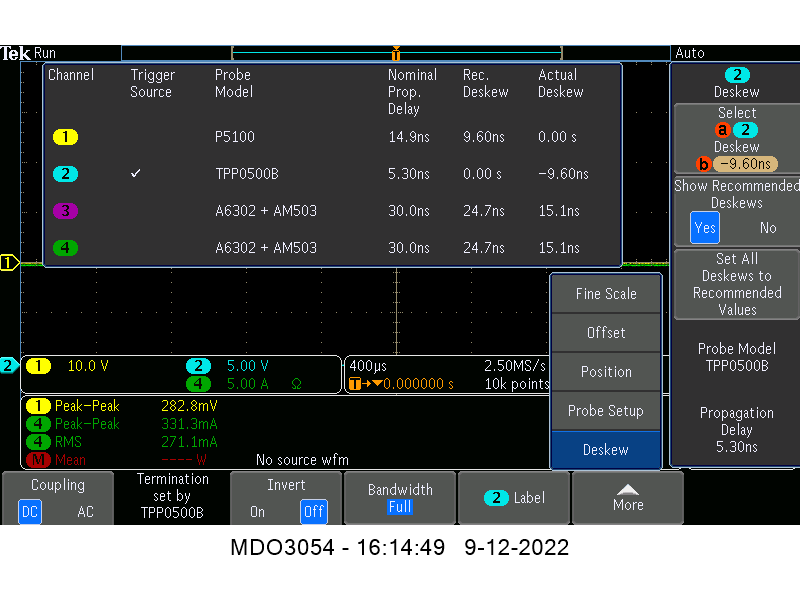This screenshot has width=800, height=600.
Task: Click channel 1 Peak-Peak measurement badge
Action: (x=38, y=406)
